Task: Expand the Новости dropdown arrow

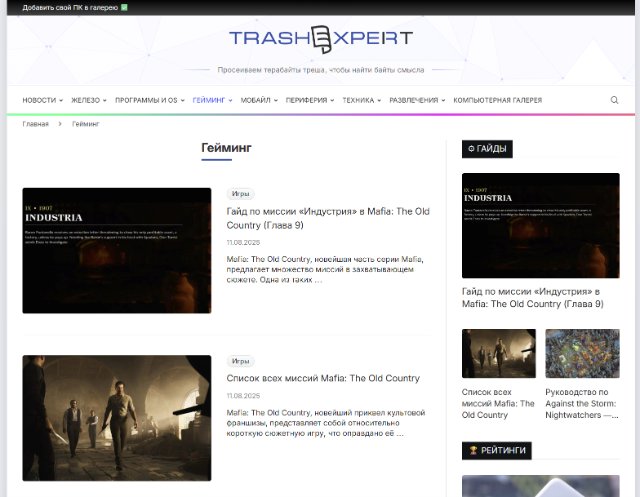Action: 61,100
